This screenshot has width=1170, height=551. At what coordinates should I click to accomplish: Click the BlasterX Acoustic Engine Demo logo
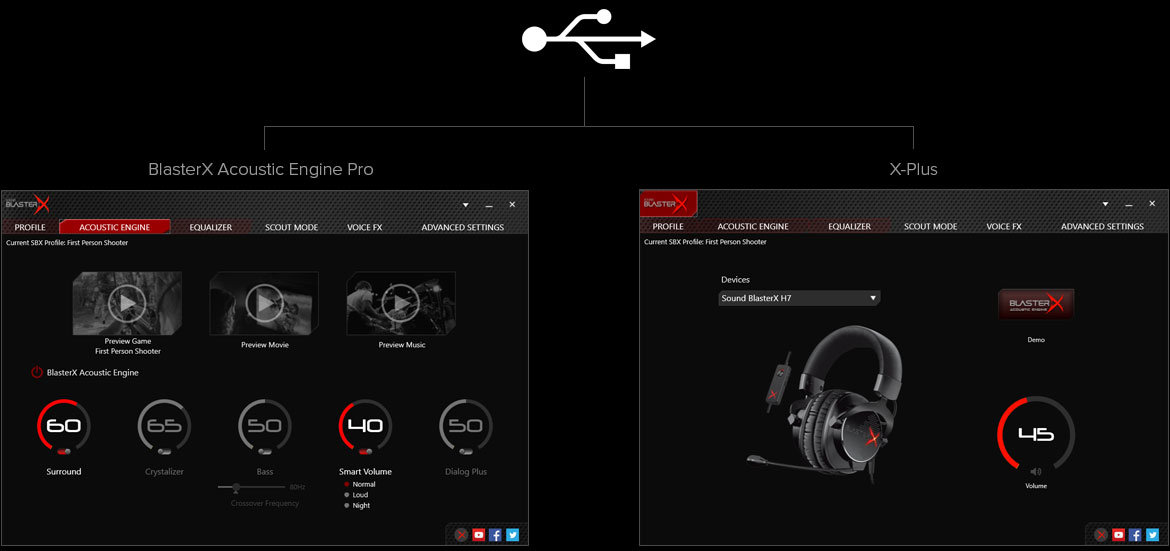1035,304
